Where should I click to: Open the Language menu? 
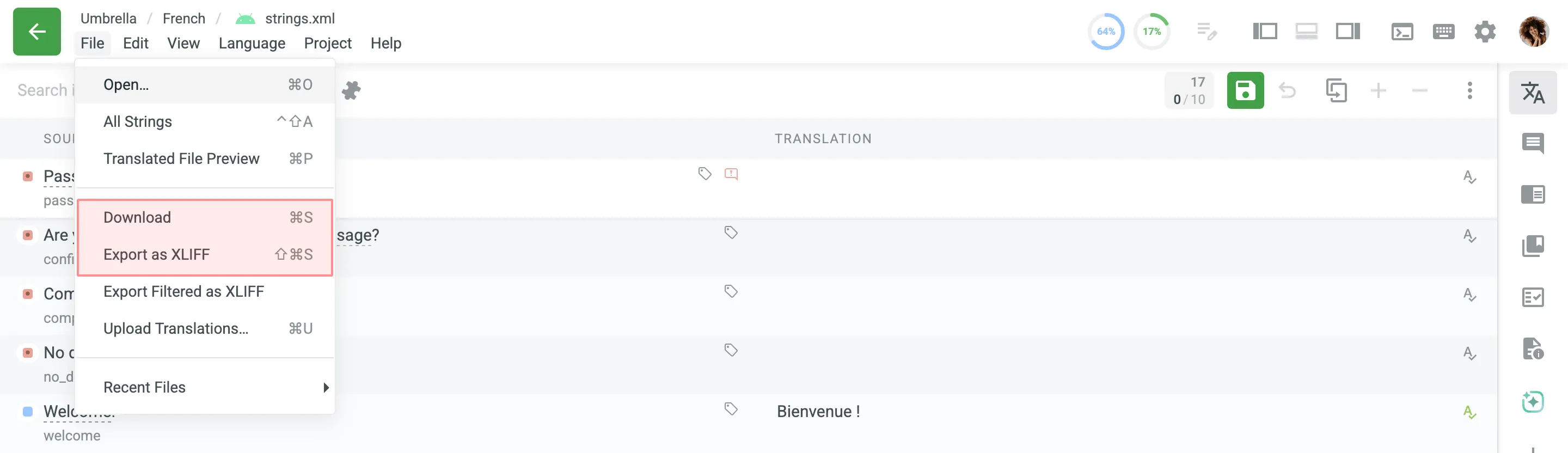252,43
